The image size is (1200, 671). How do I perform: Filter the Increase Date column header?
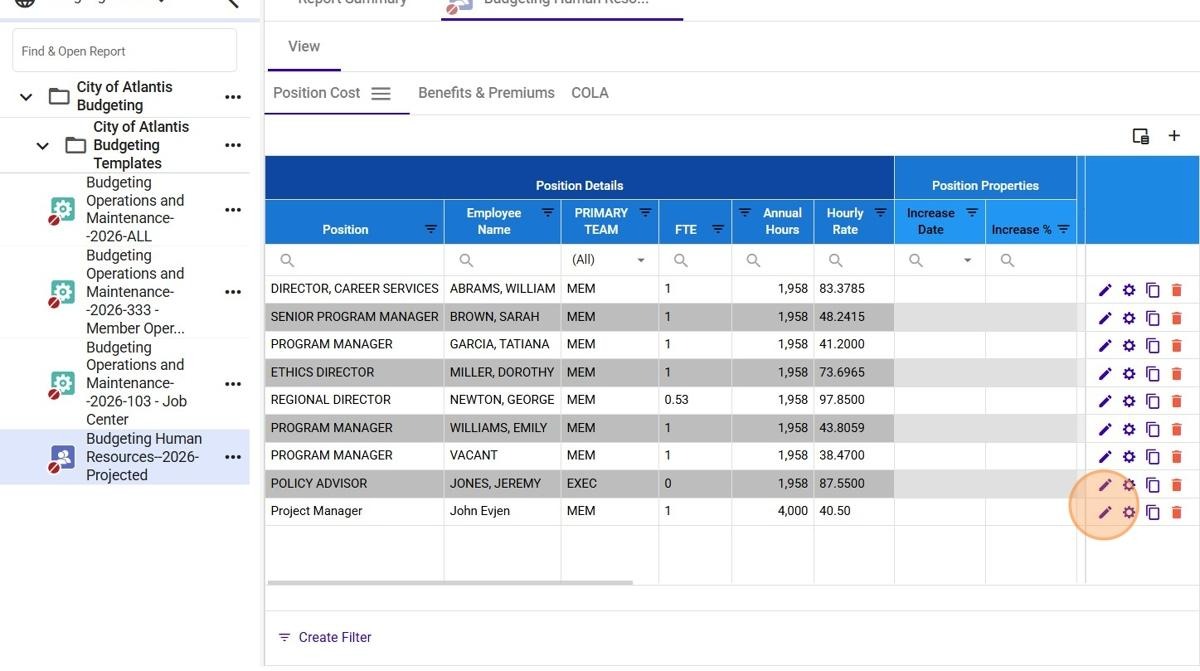(971, 212)
